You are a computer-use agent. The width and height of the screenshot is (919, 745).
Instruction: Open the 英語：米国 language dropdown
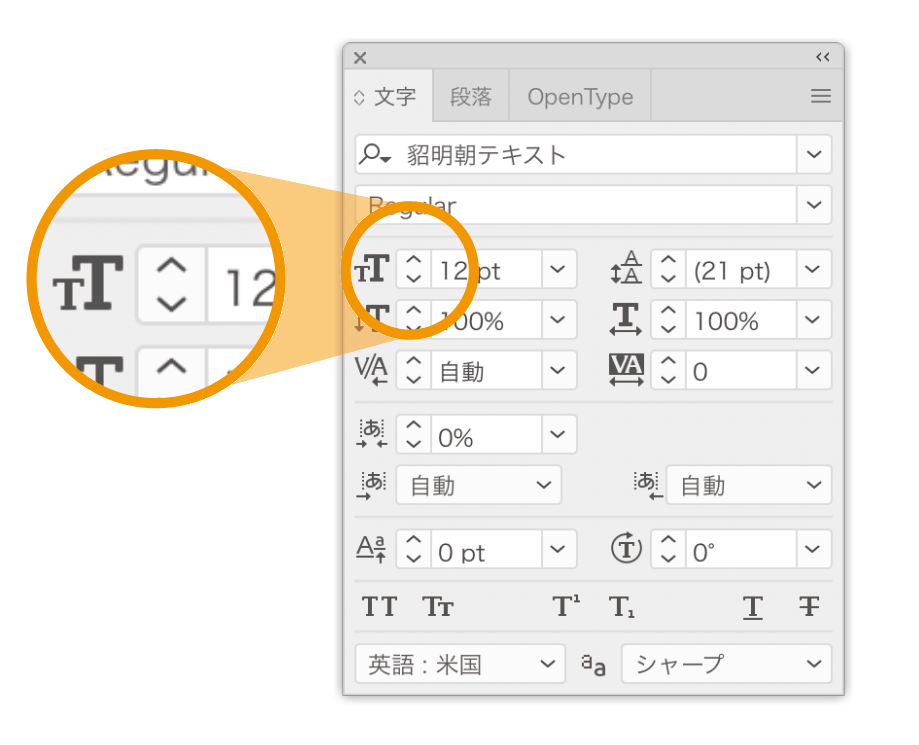pyautogui.click(x=460, y=664)
